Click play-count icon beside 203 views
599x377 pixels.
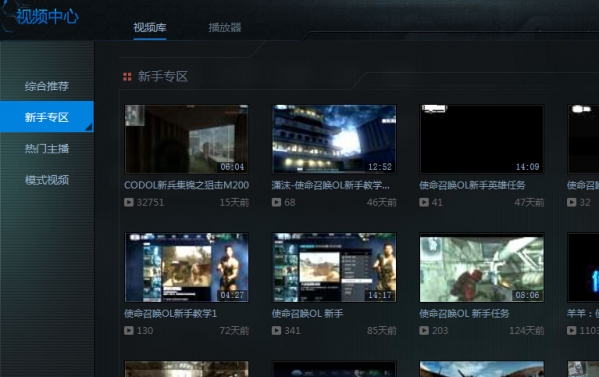(x=424, y=330)
